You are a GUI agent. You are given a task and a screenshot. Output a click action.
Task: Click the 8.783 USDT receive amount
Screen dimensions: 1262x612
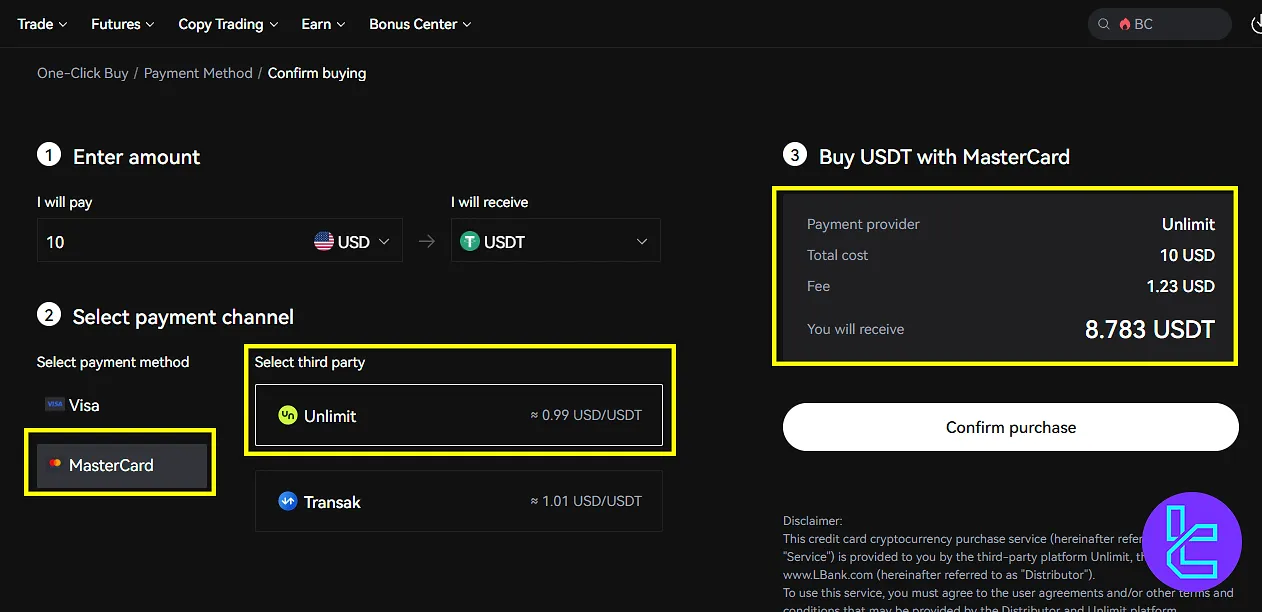pyautogui.click(x=1150, y=329)
